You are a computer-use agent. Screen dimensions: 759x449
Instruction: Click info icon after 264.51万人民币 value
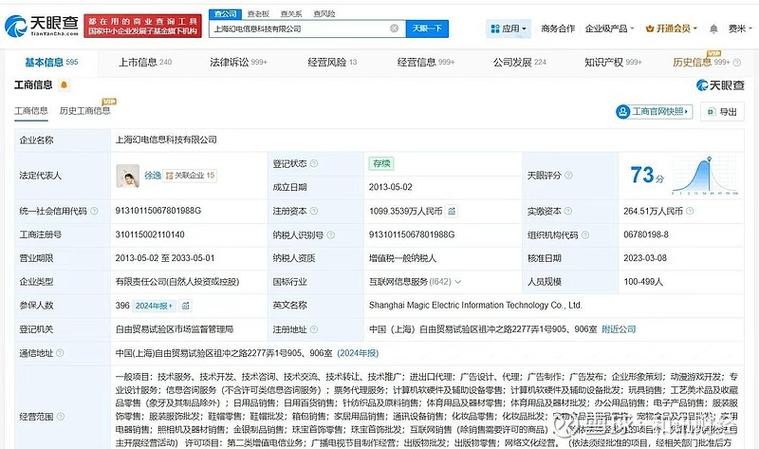tap(690, 211)
